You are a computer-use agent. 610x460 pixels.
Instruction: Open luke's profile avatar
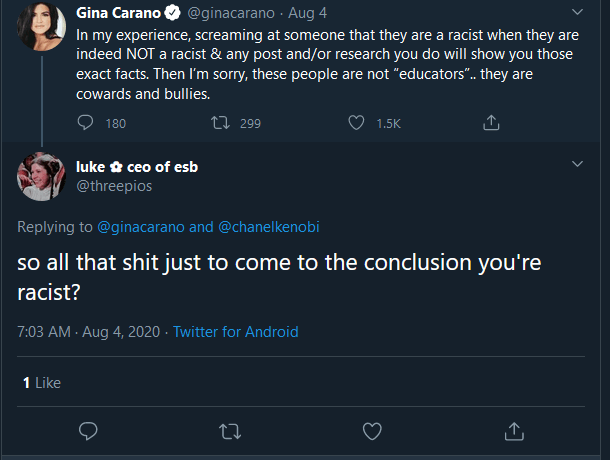39,177
